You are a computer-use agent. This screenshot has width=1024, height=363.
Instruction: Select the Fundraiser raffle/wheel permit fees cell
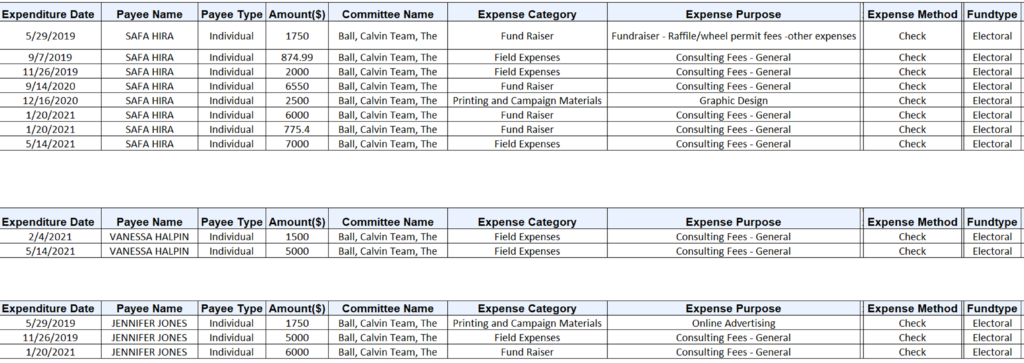coord(733,37)
